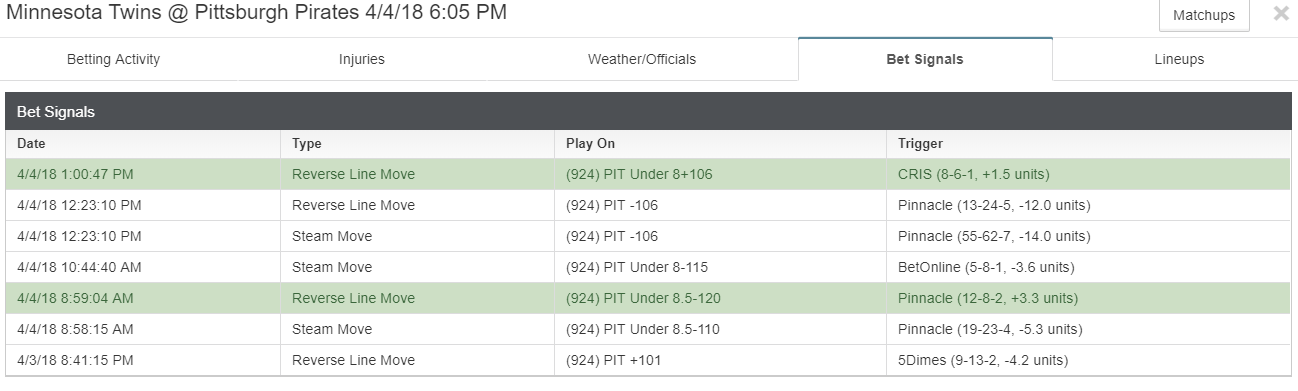
Task: Click the Pinnacle (55-62-7, -14.0 units) trigger
Action: (x=994, y=236)
